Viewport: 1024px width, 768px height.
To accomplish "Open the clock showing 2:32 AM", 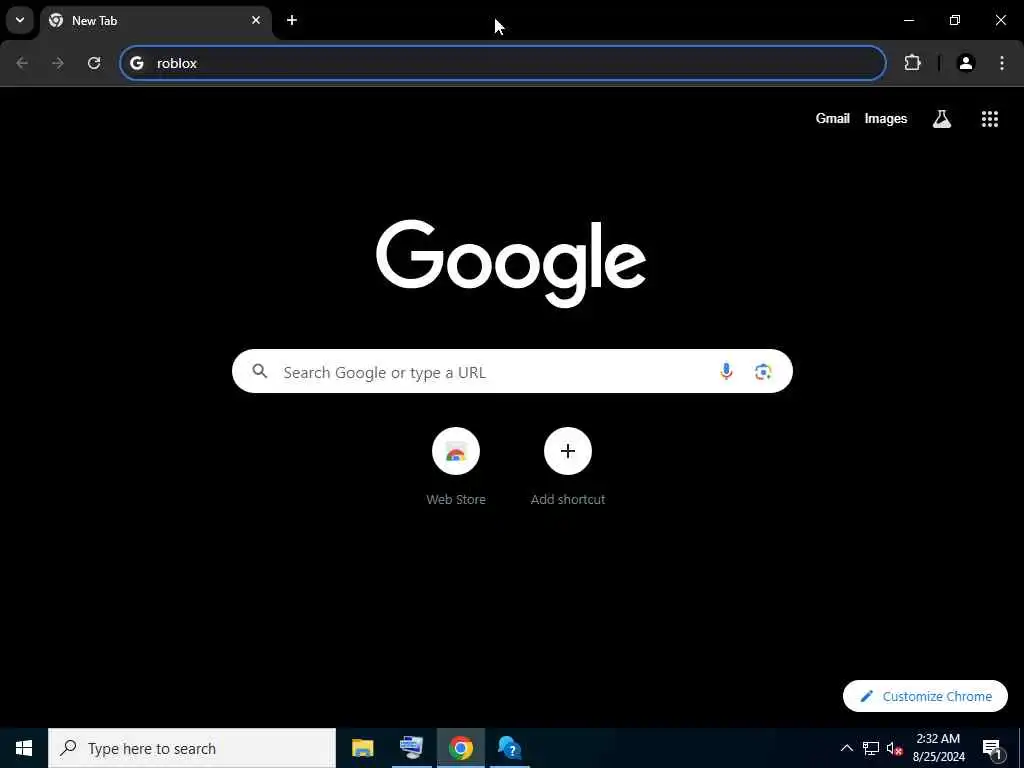I will point(938,748).
